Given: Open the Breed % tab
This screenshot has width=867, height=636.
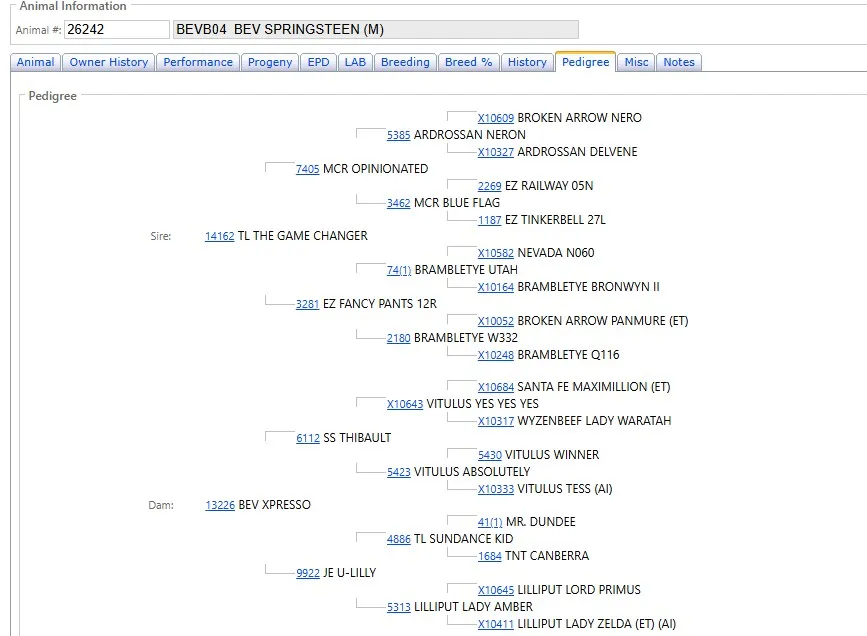Looking at the screenshot, I should coord(469,62).
